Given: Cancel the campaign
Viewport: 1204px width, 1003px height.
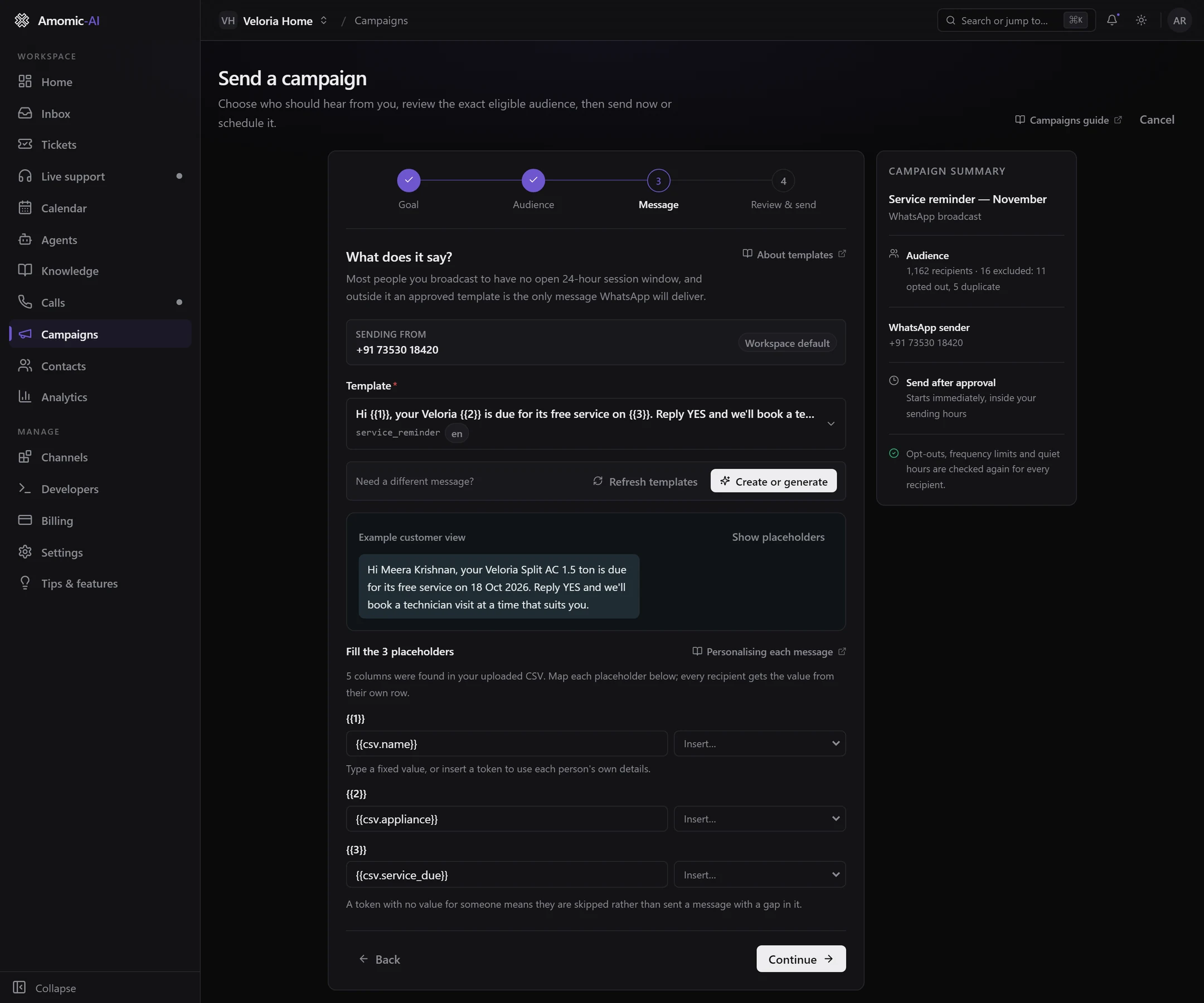Looking at the screenshot, I should click(x=1157, y=119).
